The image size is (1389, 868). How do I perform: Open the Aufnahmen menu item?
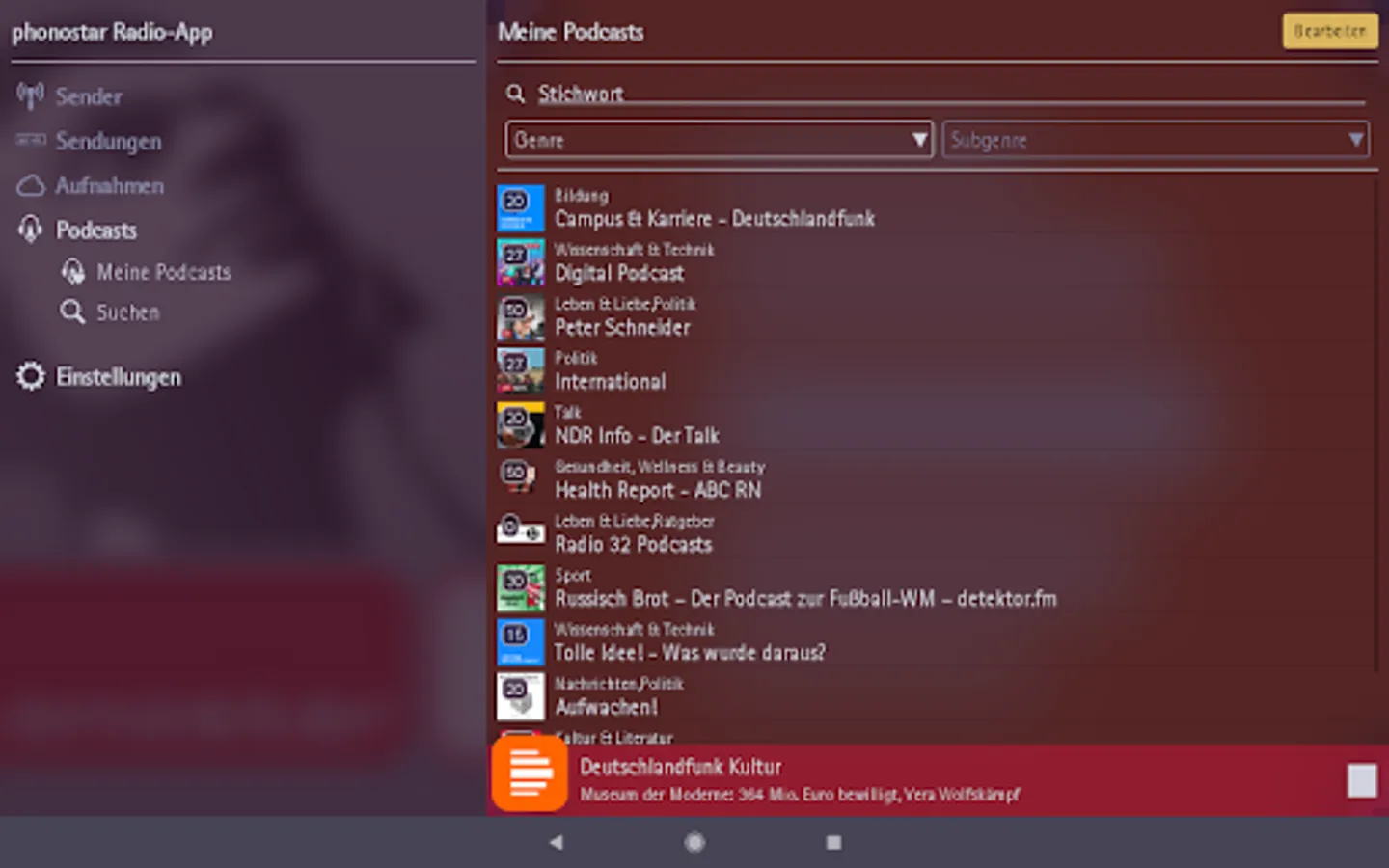pos(109,185)
